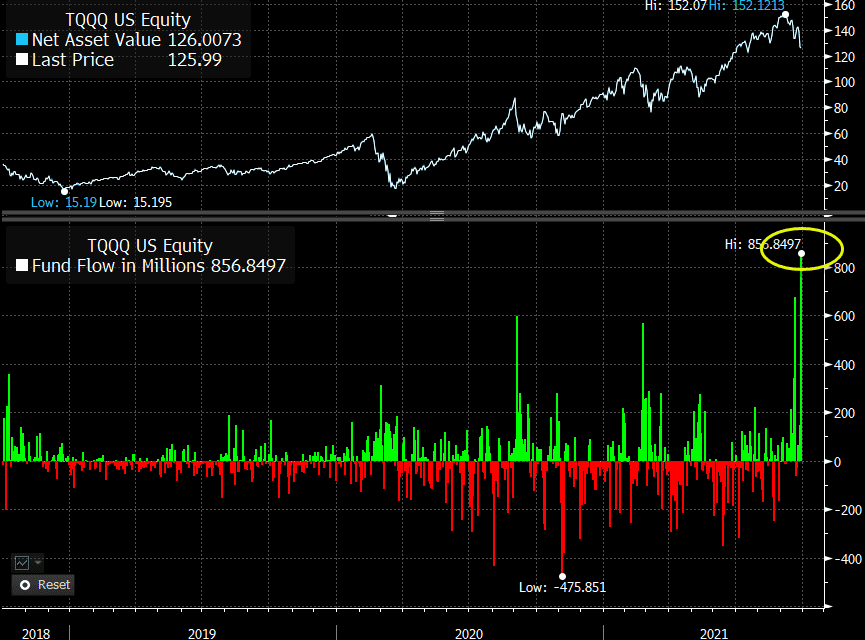Click the 140 price axis label

point(845,31)
